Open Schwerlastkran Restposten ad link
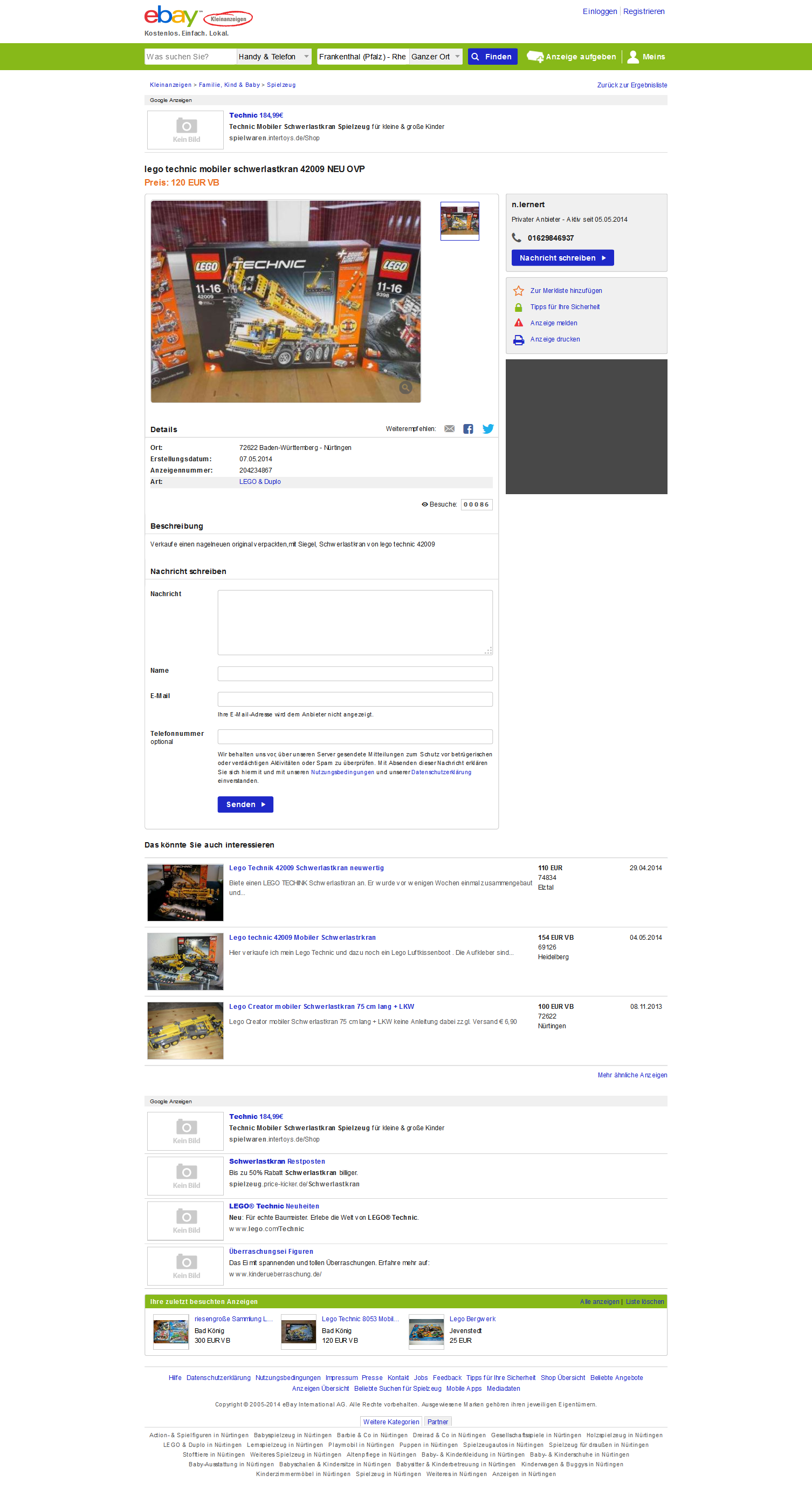The image size is (812, 1496). [x=277, y=1162]
